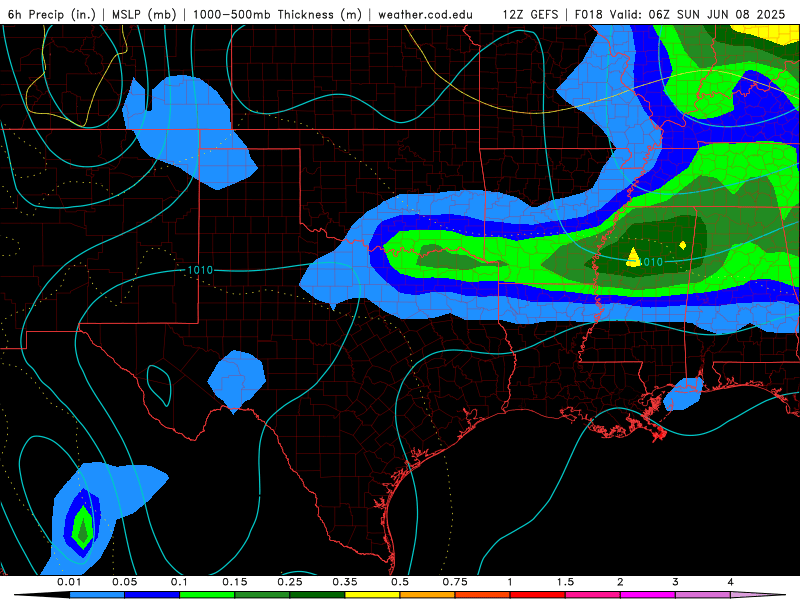Viewport: 800px width, 600px height.
Task: Click the 0.35 legend value
Action: 345,582
